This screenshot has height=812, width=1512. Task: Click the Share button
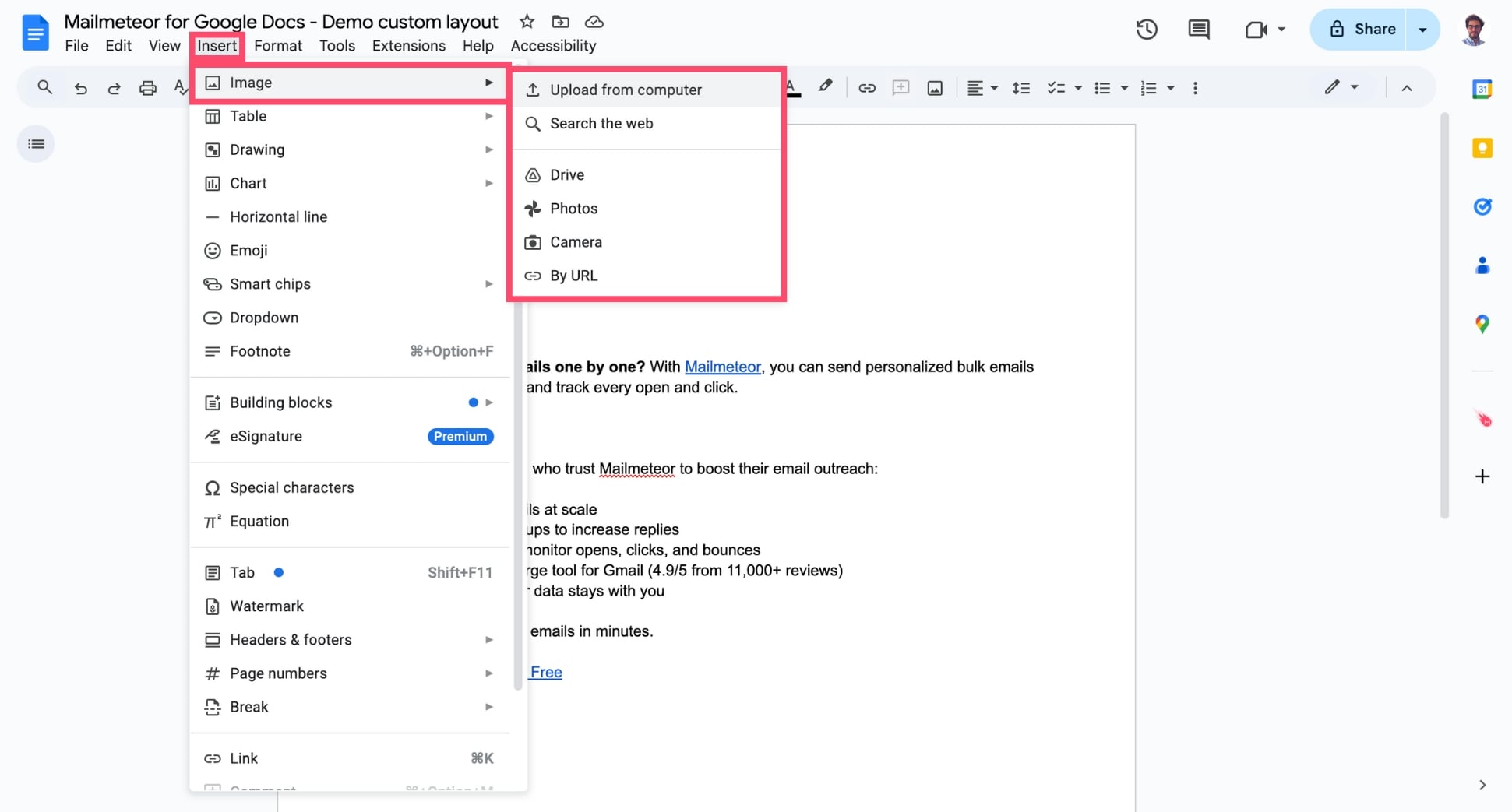pos(1359,30)
